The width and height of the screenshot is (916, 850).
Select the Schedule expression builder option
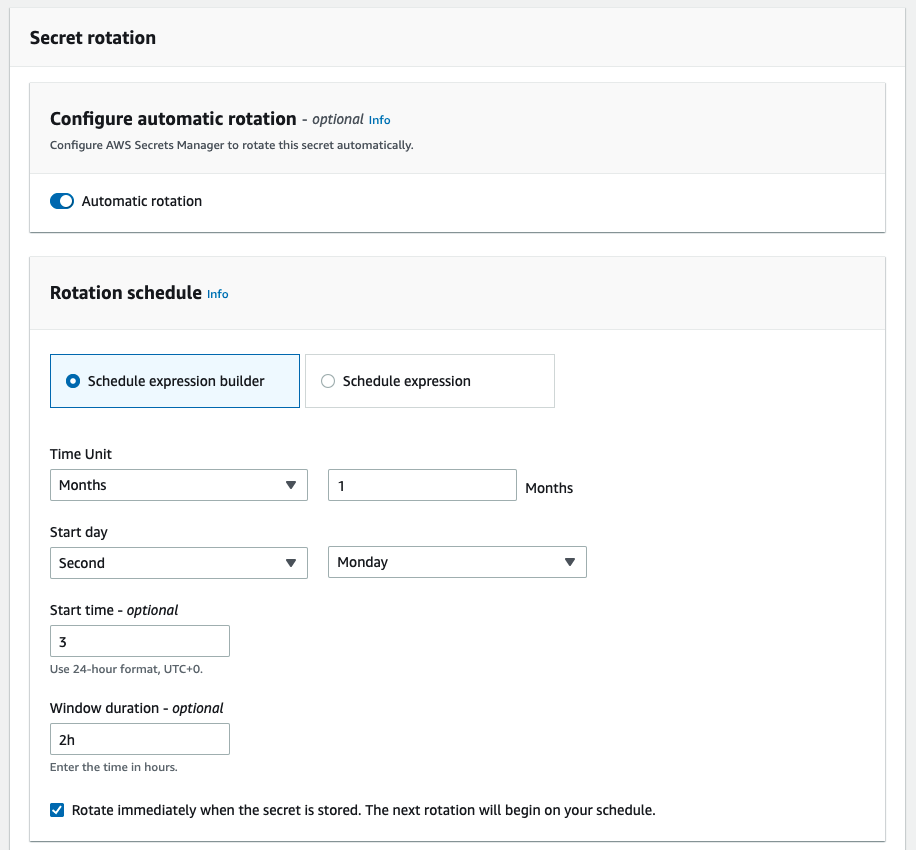click(174, 381)
